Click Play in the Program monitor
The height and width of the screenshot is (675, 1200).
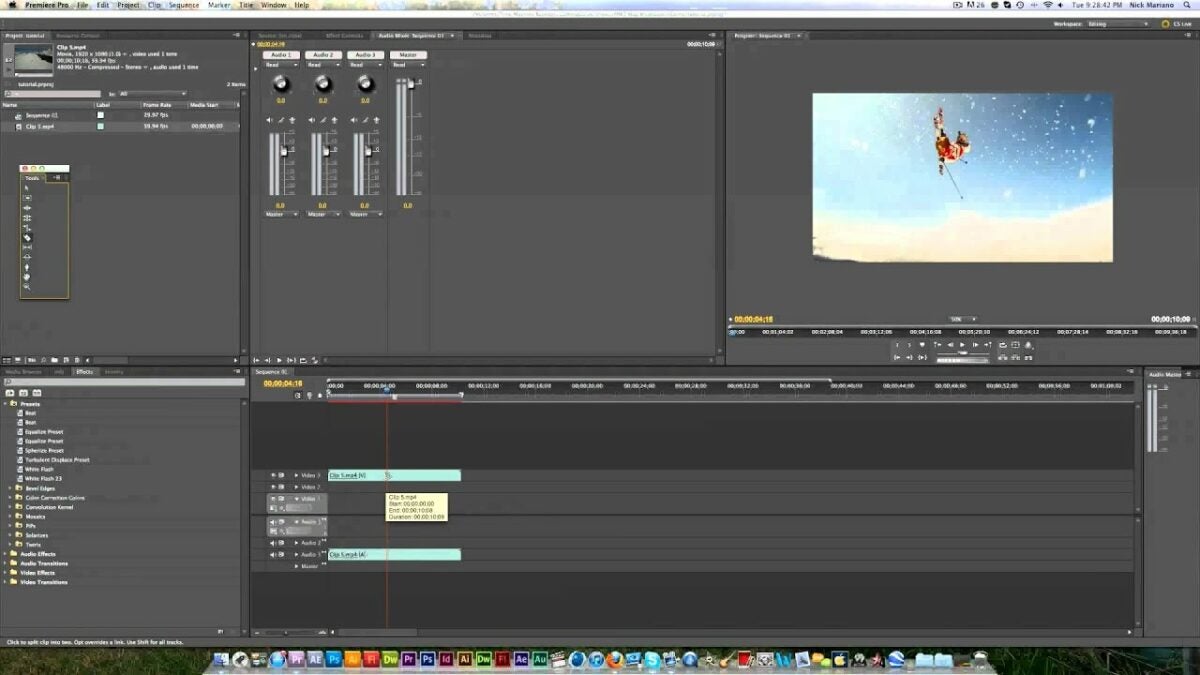tap(962, 345)
